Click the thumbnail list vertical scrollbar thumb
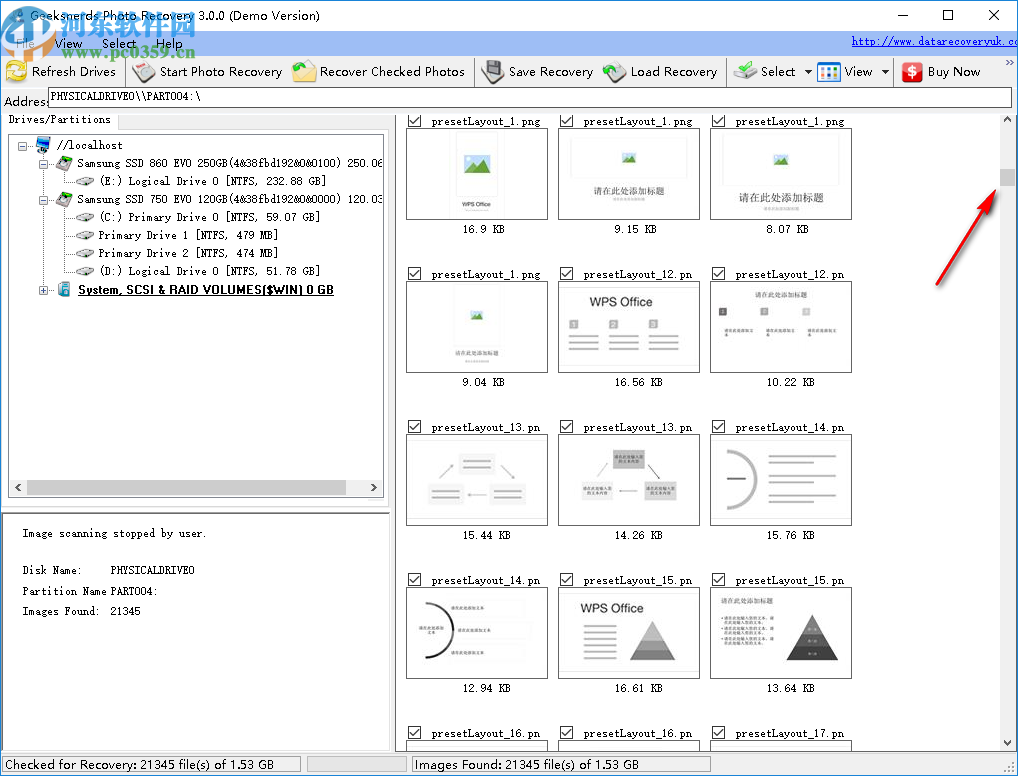1018x776 pixels. (x=1006, y=177)
